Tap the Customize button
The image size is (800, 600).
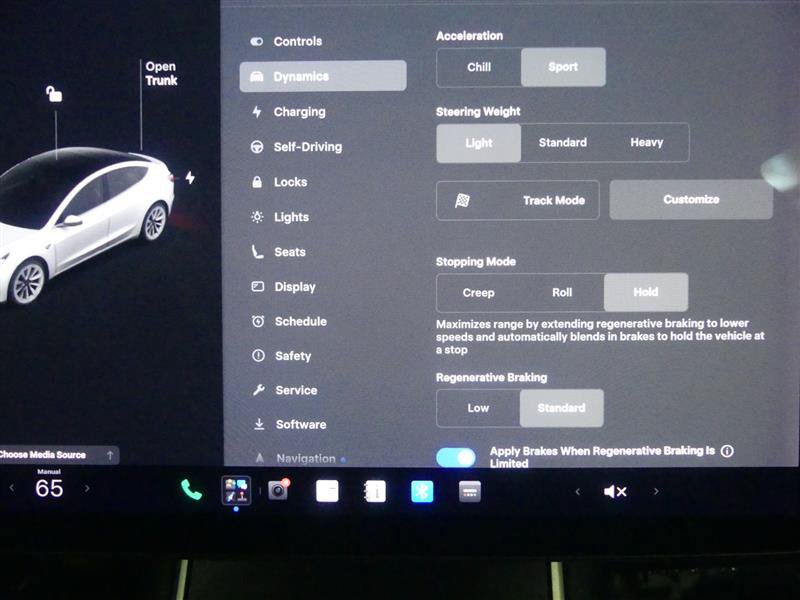[691, 199]
